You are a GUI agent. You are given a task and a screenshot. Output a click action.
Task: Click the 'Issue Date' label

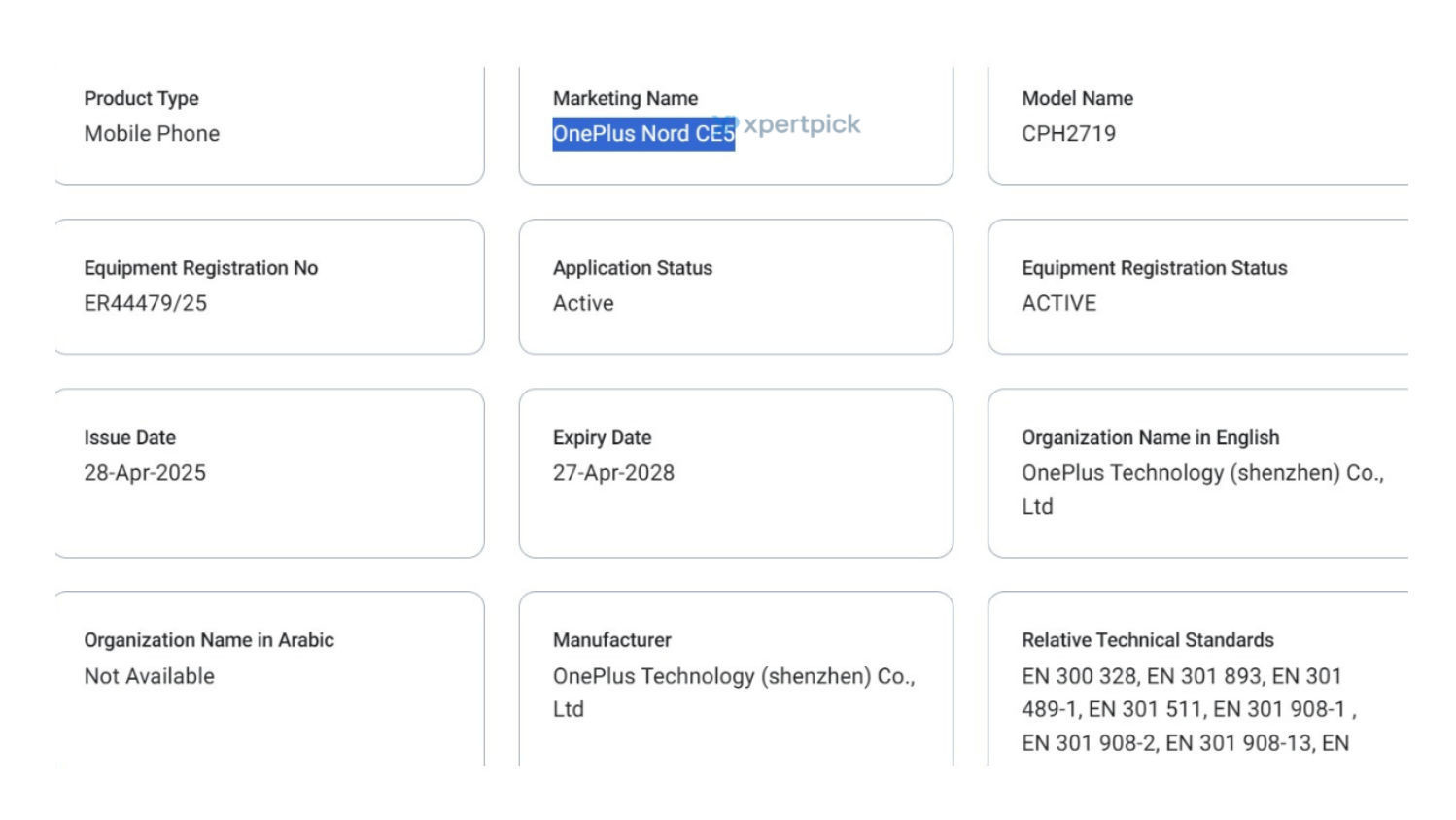click(130, 437)
